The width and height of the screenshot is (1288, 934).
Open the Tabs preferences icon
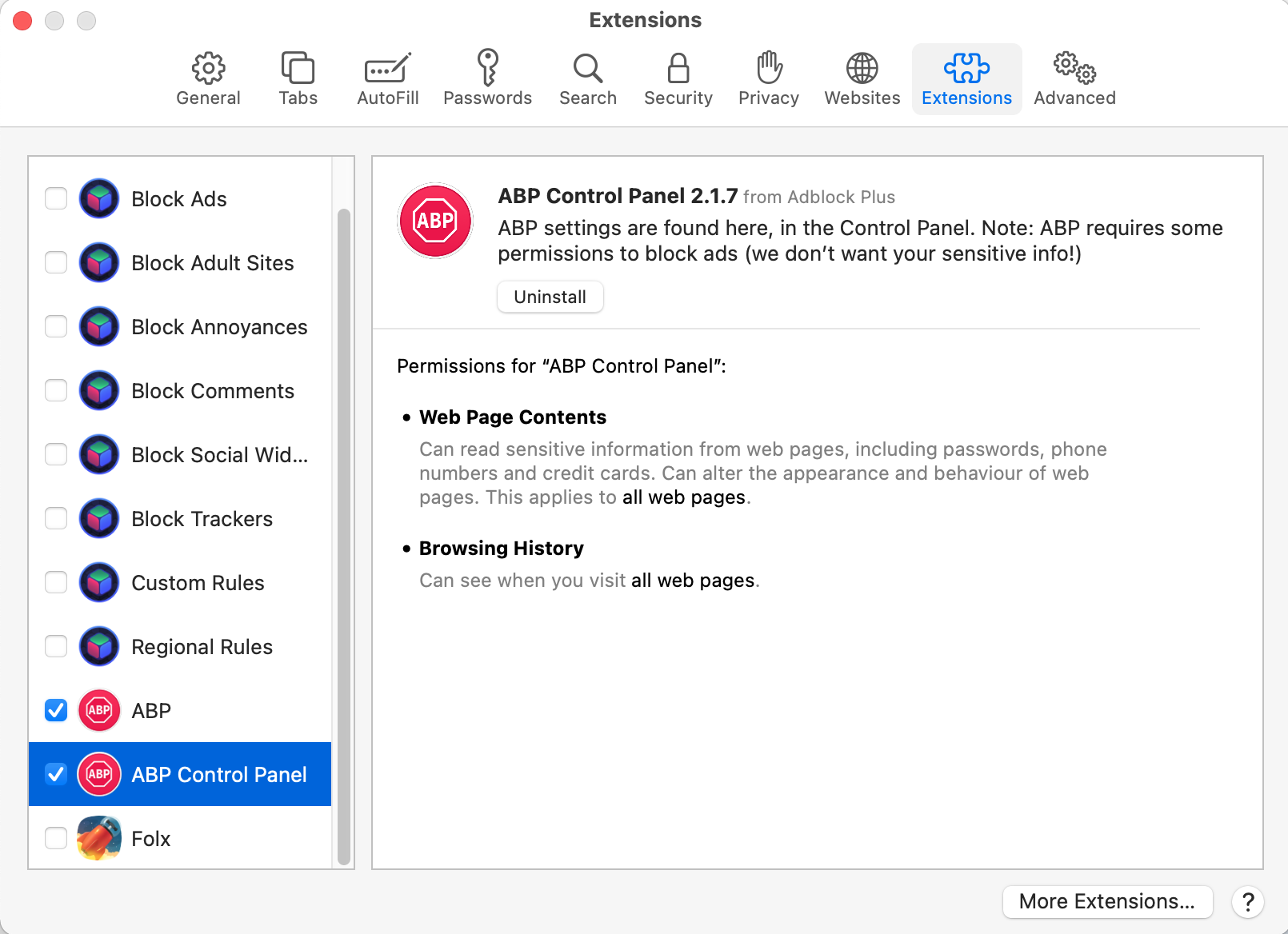(298, 68)
